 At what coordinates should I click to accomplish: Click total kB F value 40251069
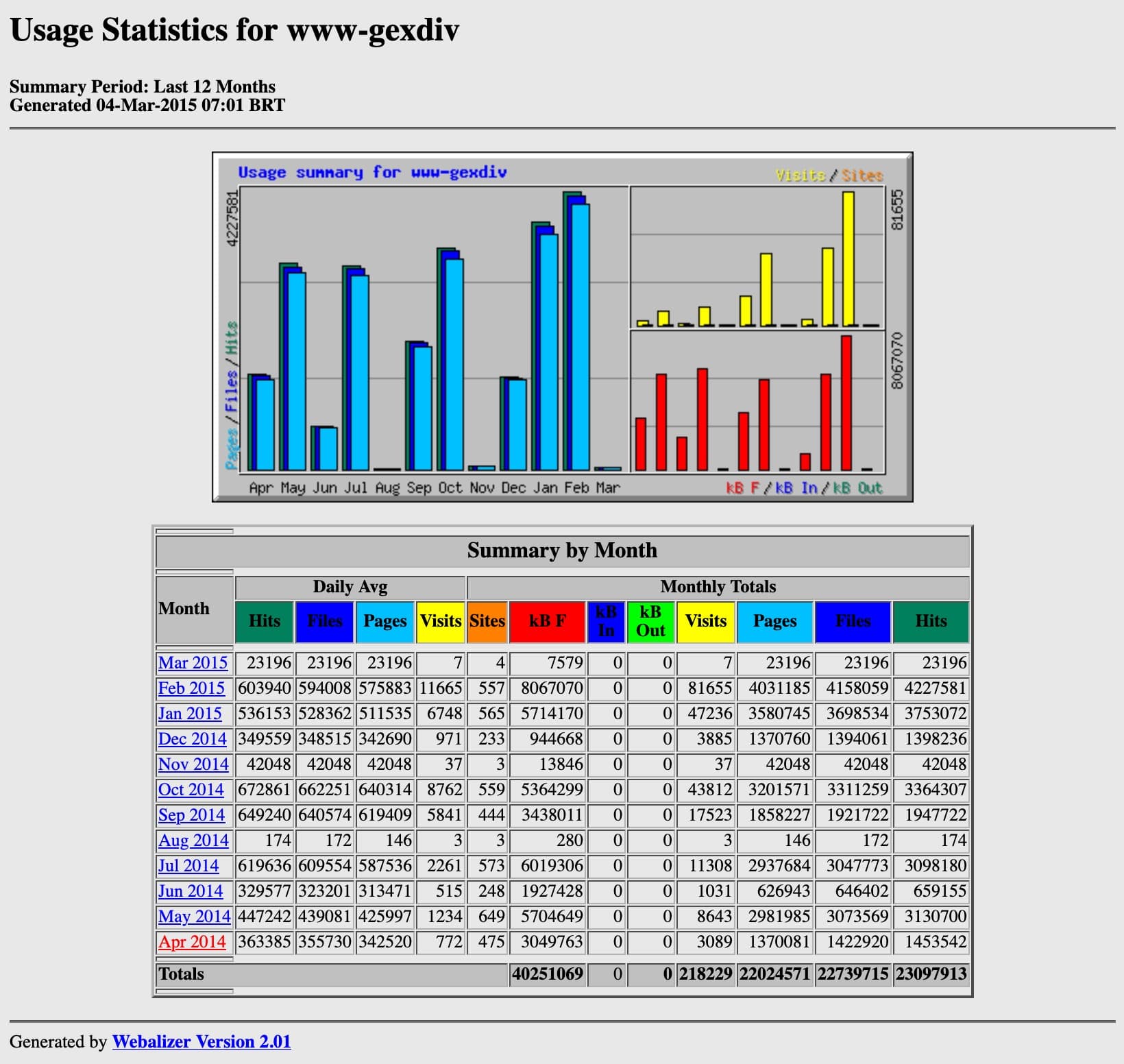pos(548,974)
